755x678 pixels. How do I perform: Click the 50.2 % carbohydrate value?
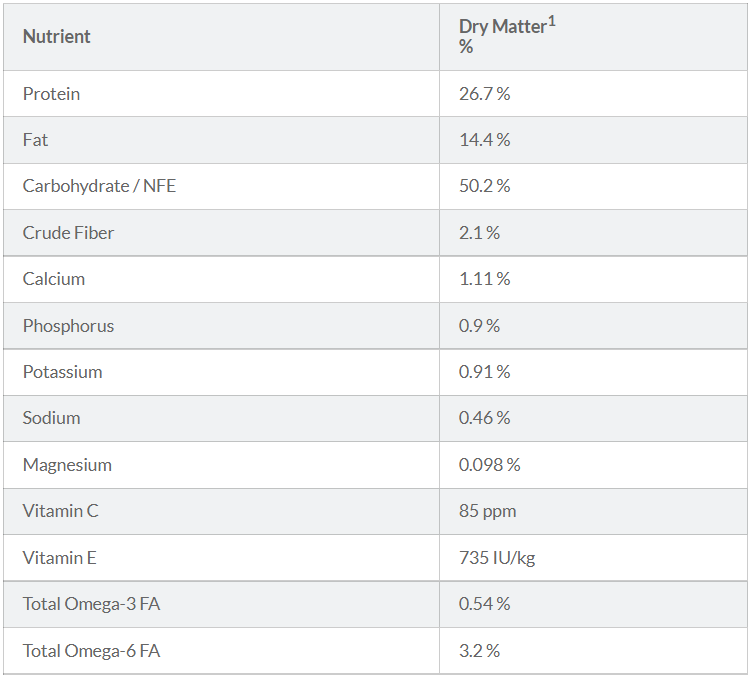pyautogui.click(x=484, y=186)
